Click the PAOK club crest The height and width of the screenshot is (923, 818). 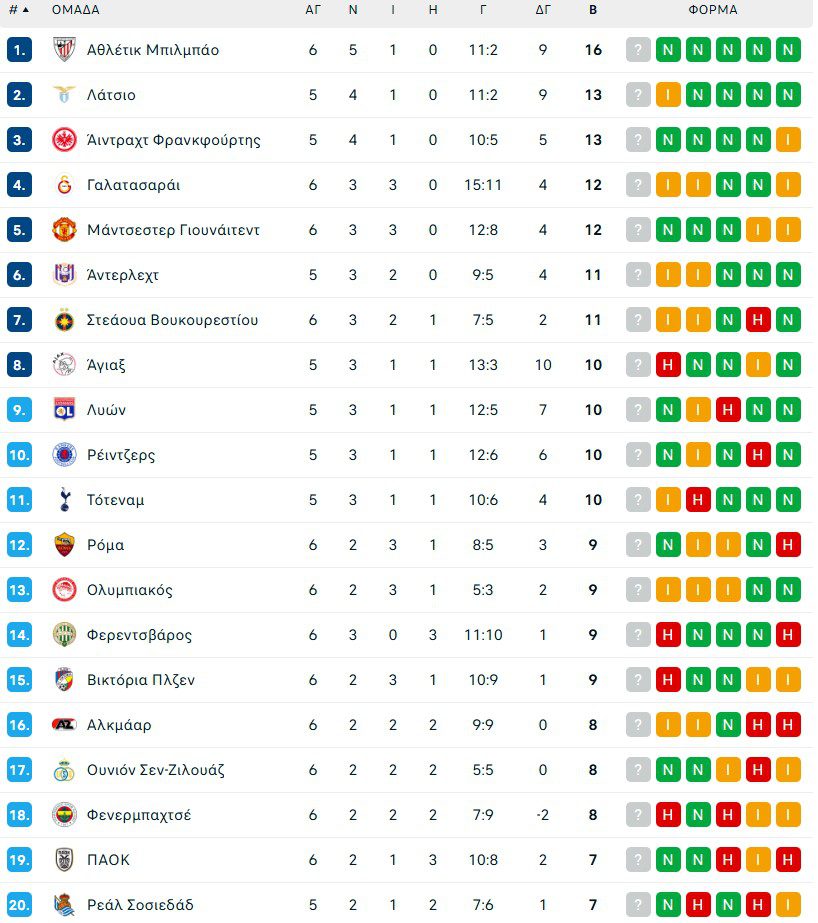tap(64, 860)
